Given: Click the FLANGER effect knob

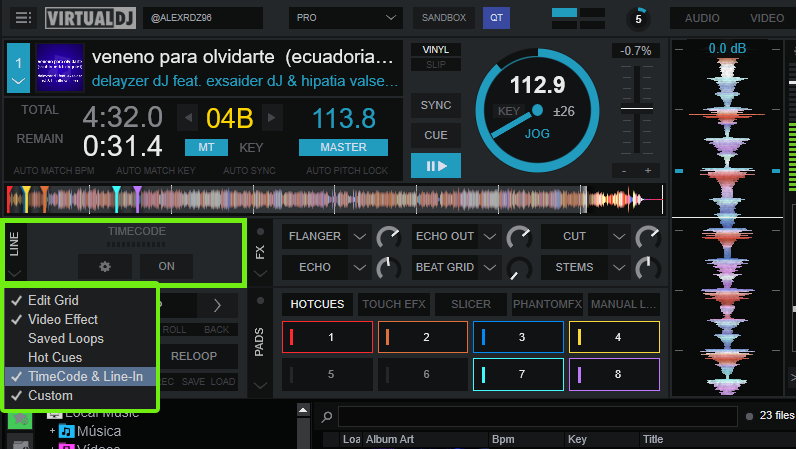Looking at the screenshot, I should (388, 238).
